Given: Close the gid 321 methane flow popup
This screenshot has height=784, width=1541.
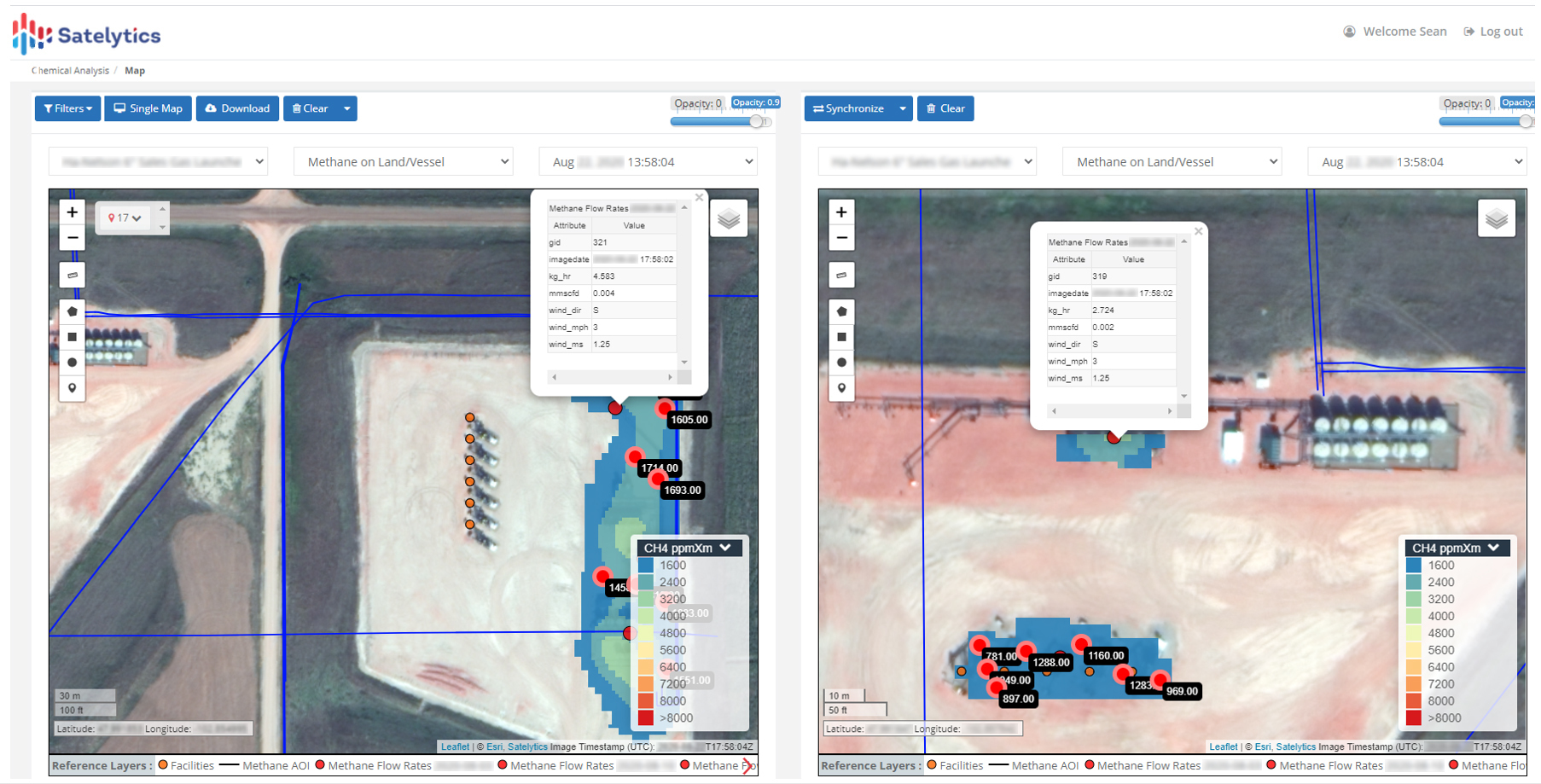Looking at the screenshot, I should (x=699, y=198).
